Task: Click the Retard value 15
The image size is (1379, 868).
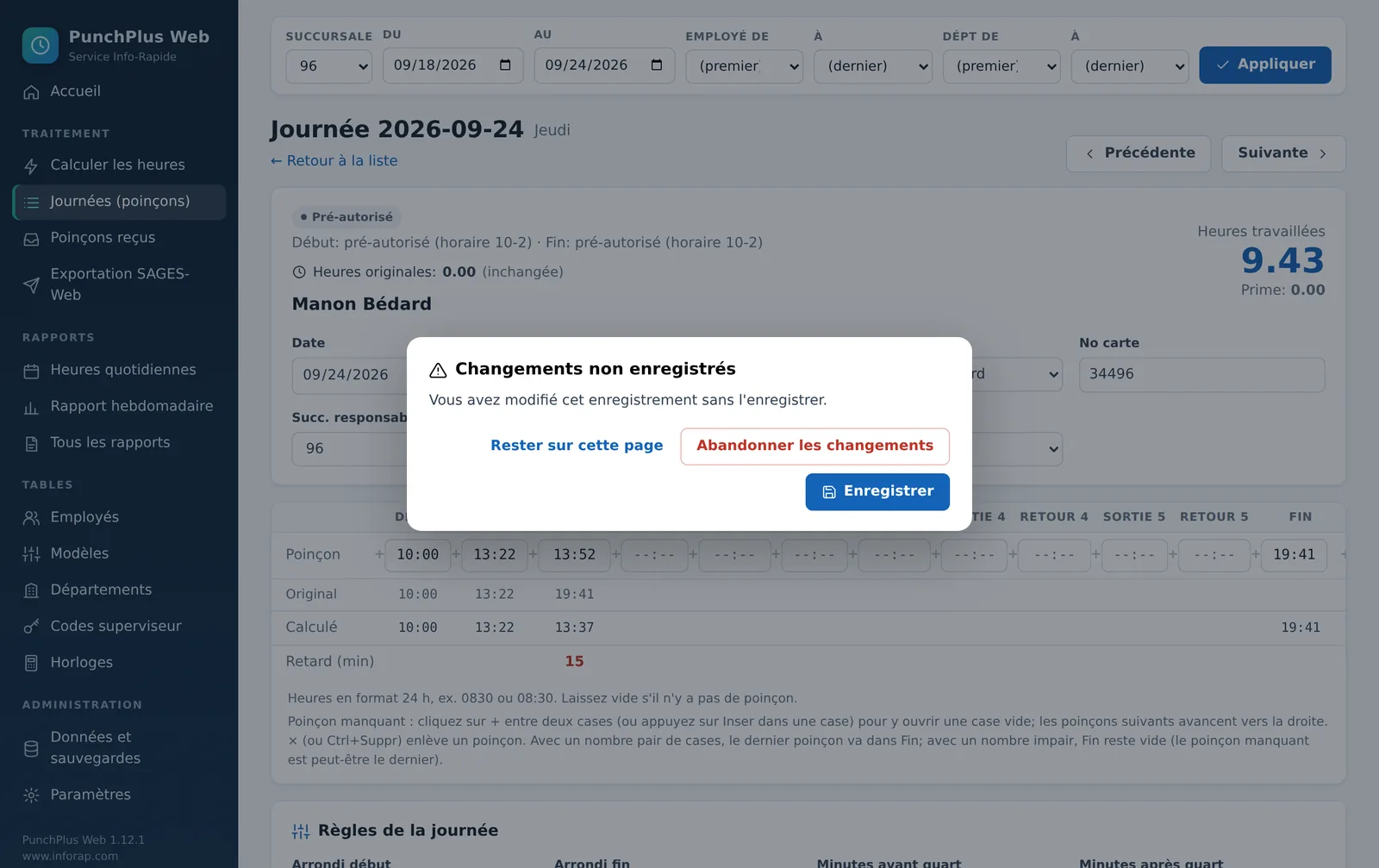Action: 574,662
